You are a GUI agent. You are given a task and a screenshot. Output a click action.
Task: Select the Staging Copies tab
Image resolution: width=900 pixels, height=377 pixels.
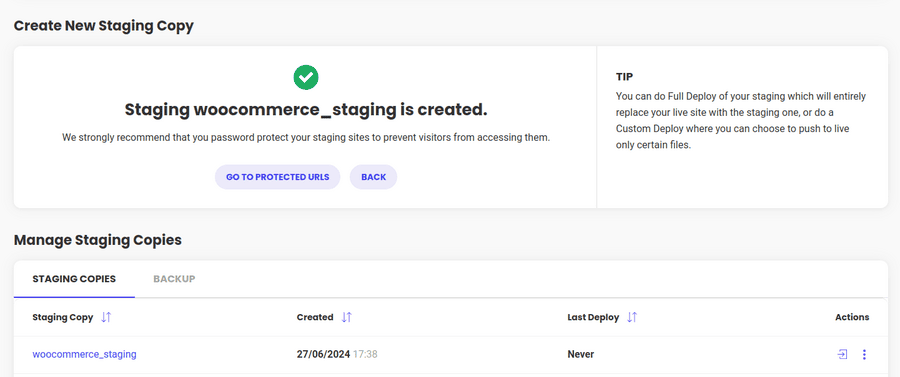coord(74,279)
